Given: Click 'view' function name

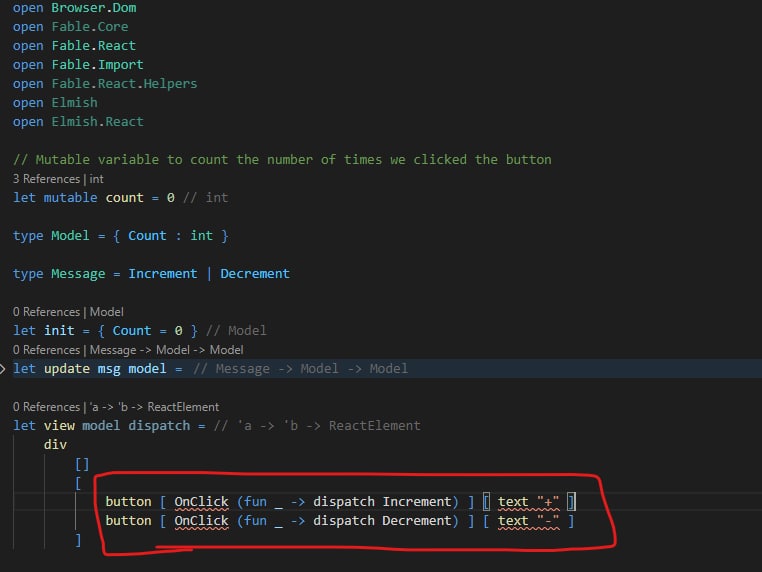Looking at the screenshot, I should point(59,426).
